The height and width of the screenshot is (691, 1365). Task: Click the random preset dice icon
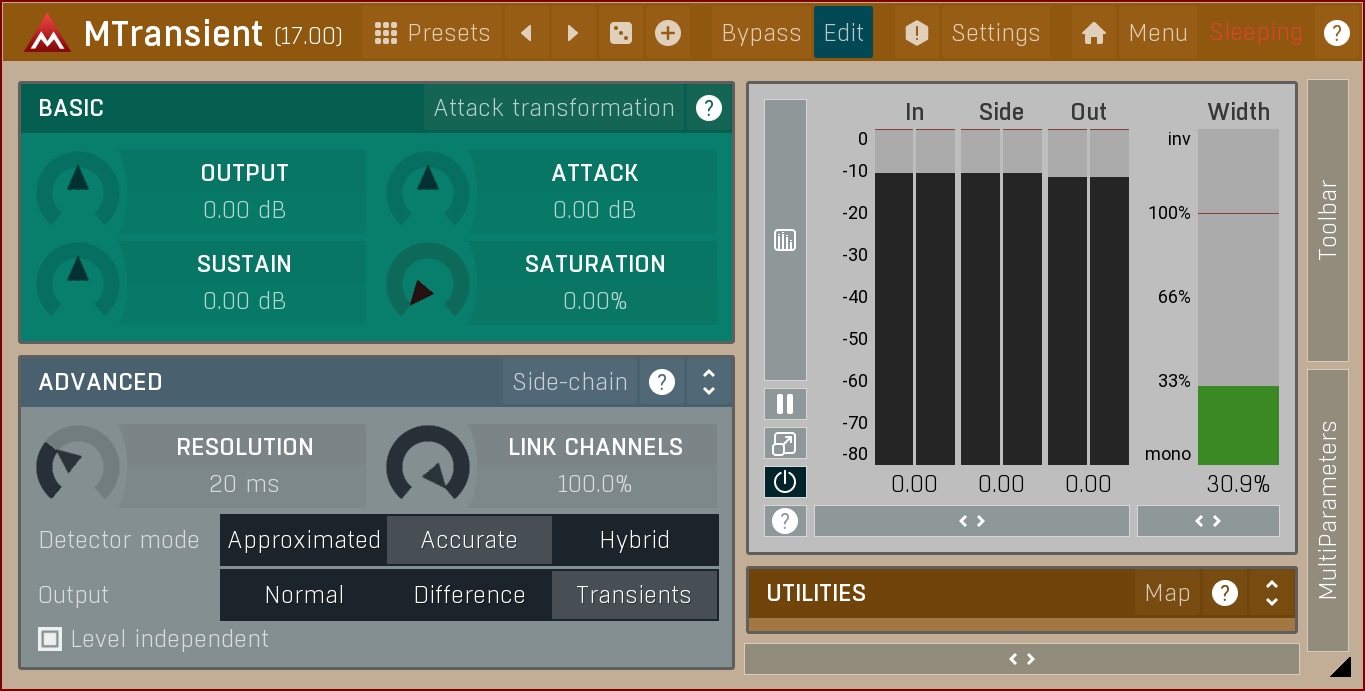pyautogui.click(x=620, y=34)
